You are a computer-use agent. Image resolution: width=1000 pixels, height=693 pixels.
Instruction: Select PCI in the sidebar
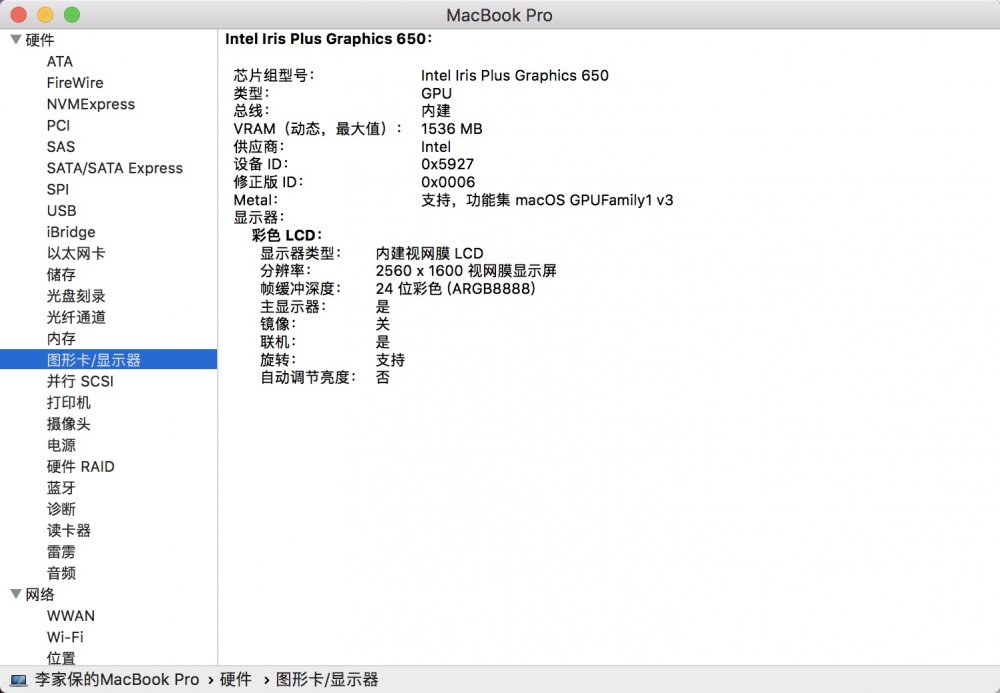point(58,126)
